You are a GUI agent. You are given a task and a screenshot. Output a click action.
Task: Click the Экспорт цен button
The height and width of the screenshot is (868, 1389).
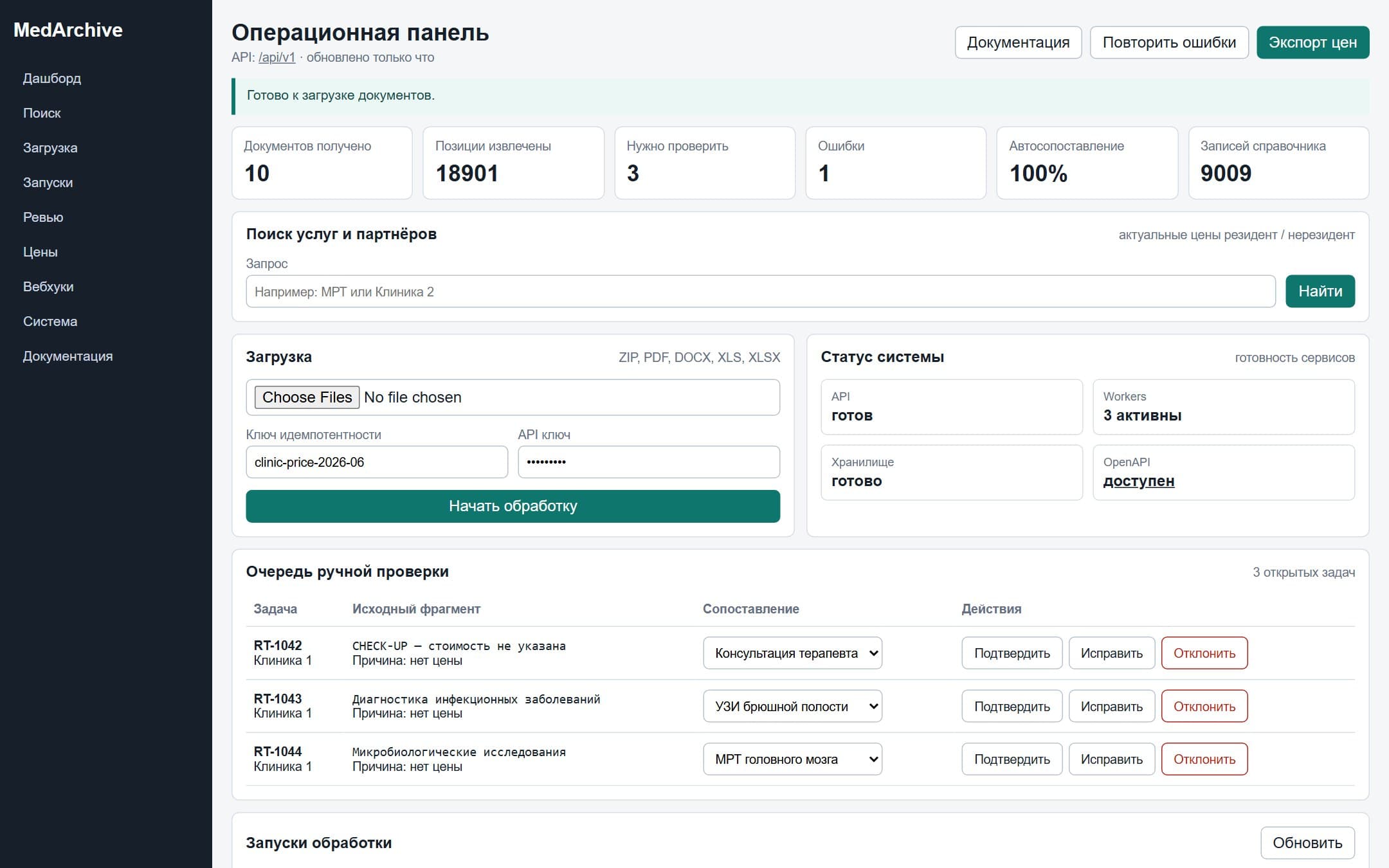pyautogui.click(x=1312, y=42)
